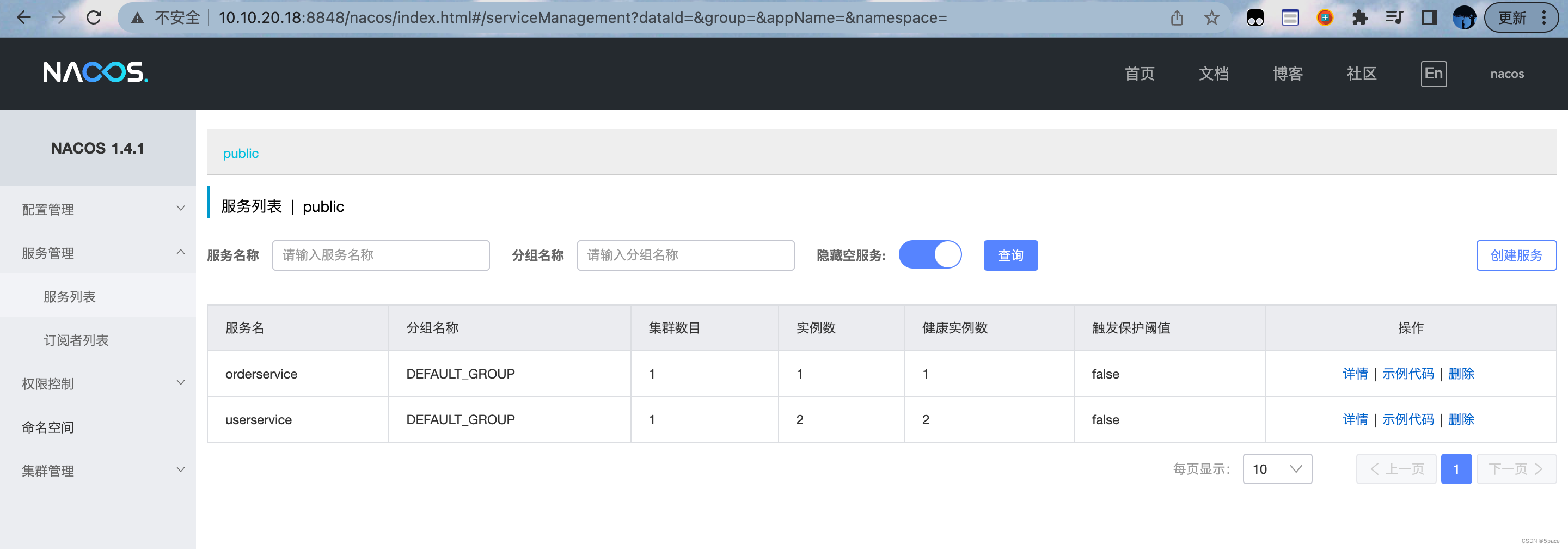
Task: Open the browser profile avatar
Action: pos(1464,17)
